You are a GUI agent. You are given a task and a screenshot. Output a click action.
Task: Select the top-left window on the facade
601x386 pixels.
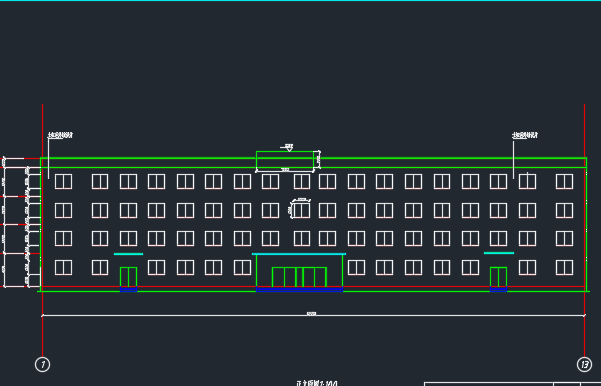click(63, 181)
